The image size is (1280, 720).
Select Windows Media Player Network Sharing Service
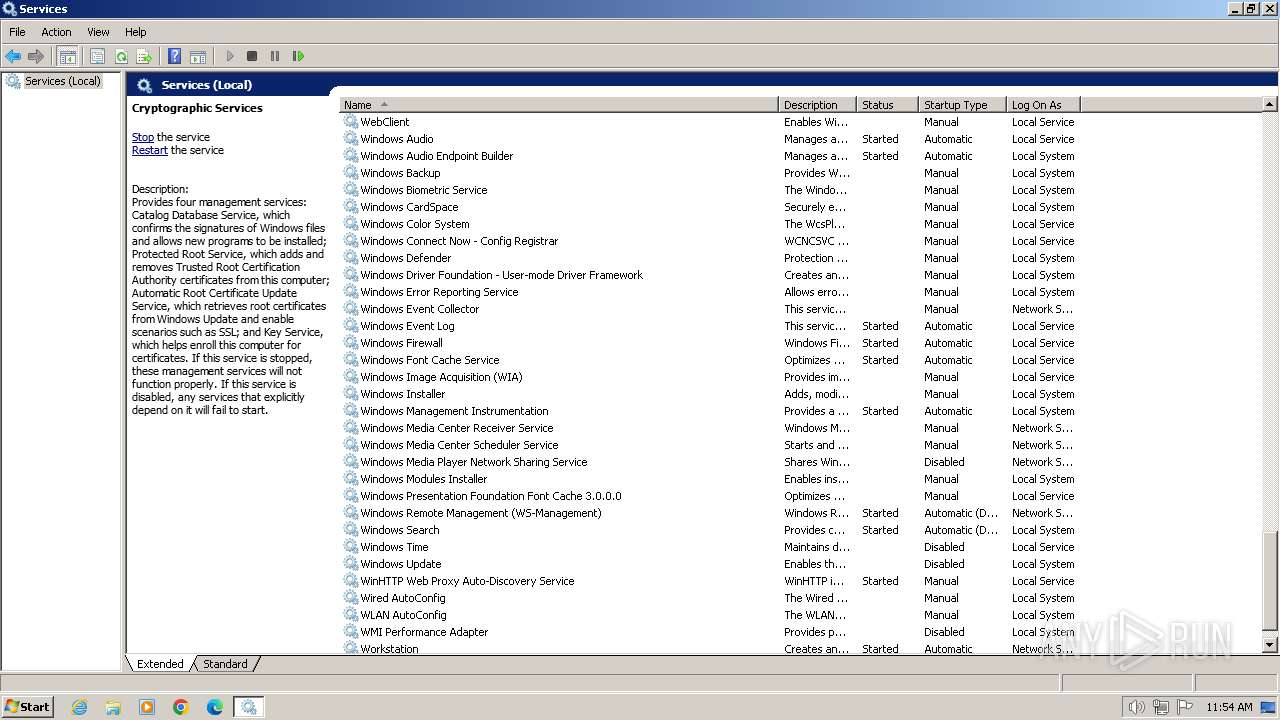click(474, 462)
